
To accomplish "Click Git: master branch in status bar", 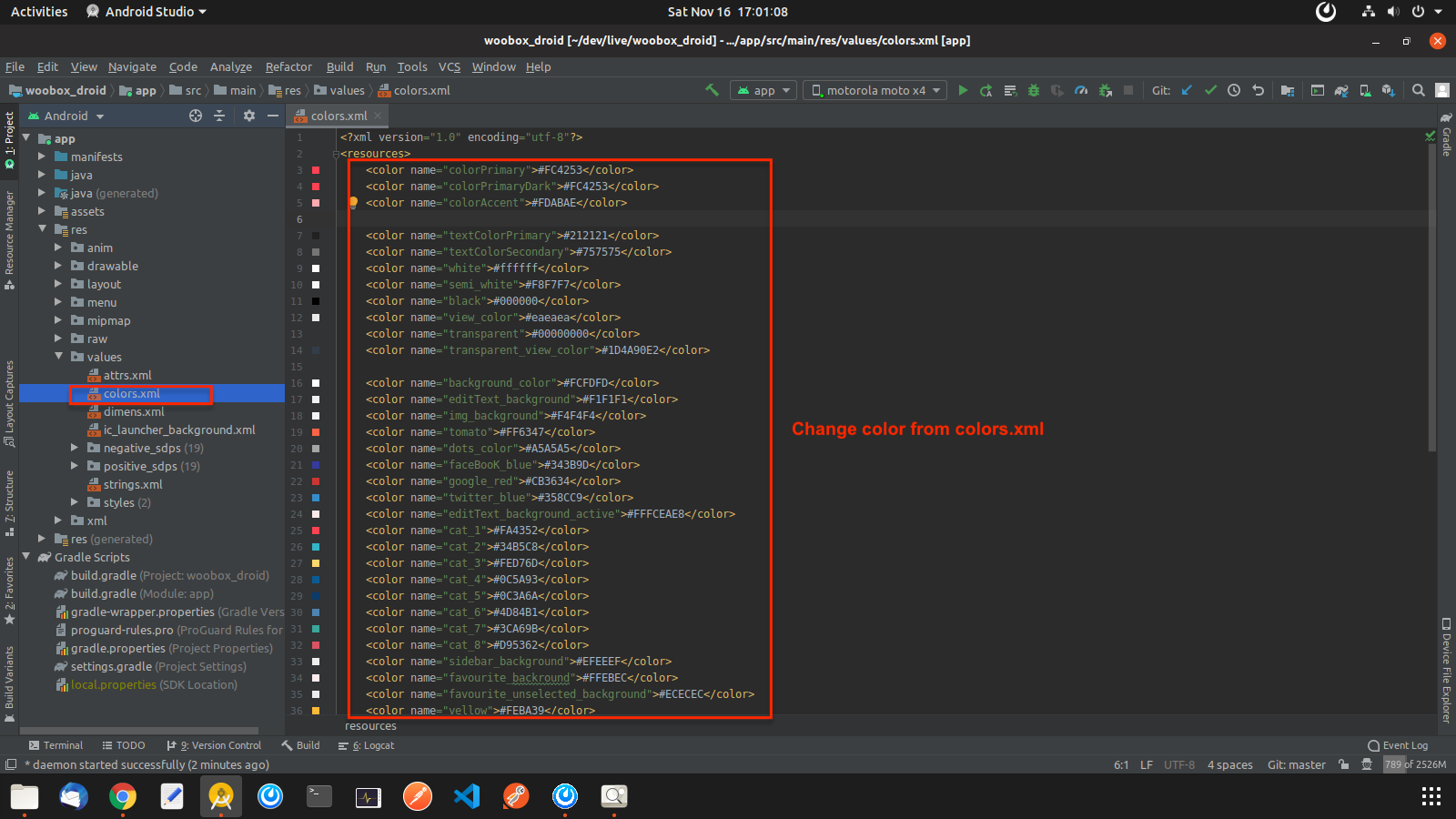I will pyautogui.click(x=1297, y=764).
